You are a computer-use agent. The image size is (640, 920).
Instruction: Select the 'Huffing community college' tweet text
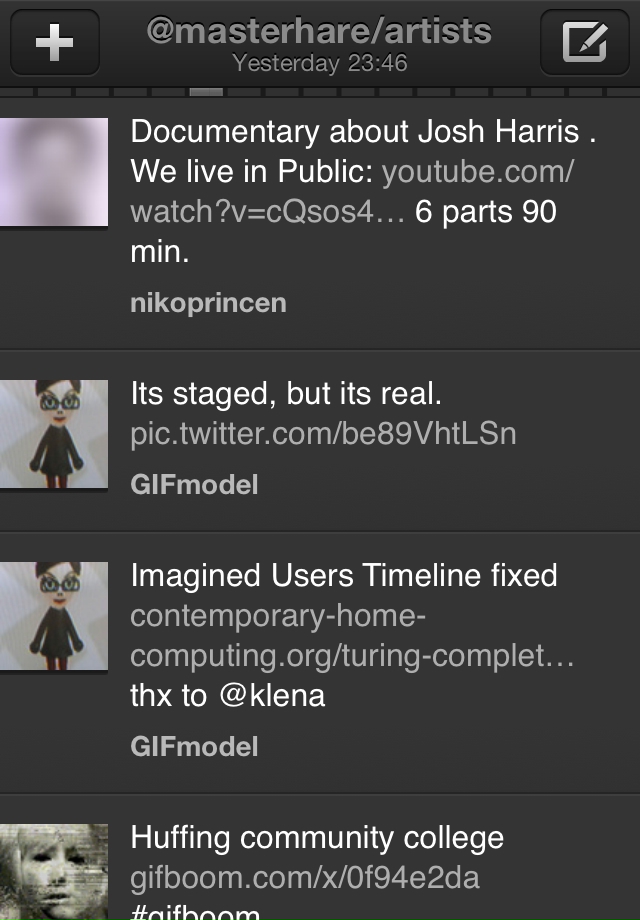pos(317,837)
